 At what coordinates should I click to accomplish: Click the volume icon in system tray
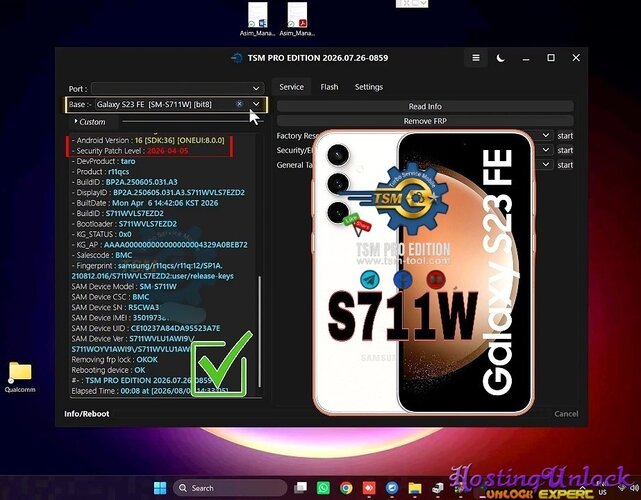coord(634,488)
